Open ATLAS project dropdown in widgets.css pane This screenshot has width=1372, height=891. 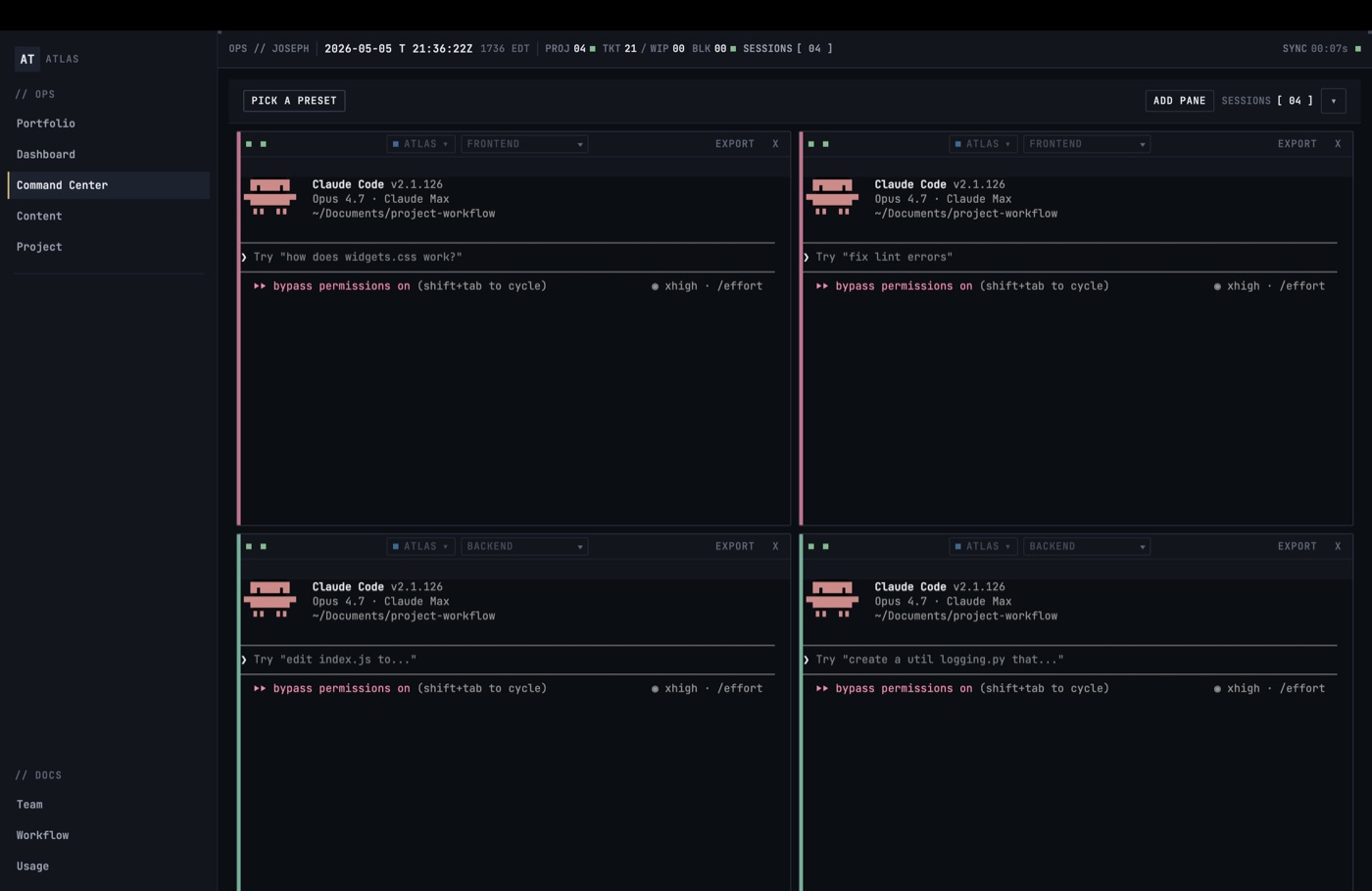pos(420,144)
